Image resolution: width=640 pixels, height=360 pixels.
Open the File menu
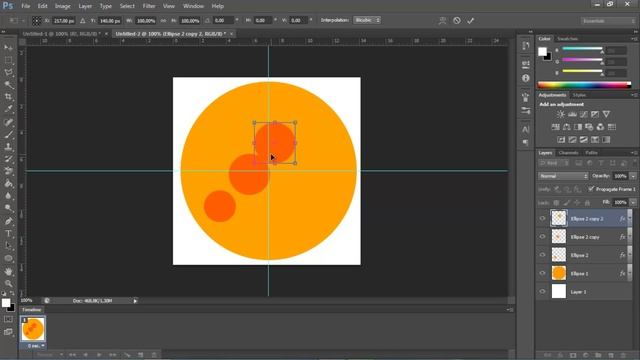(x=26, y=6)
